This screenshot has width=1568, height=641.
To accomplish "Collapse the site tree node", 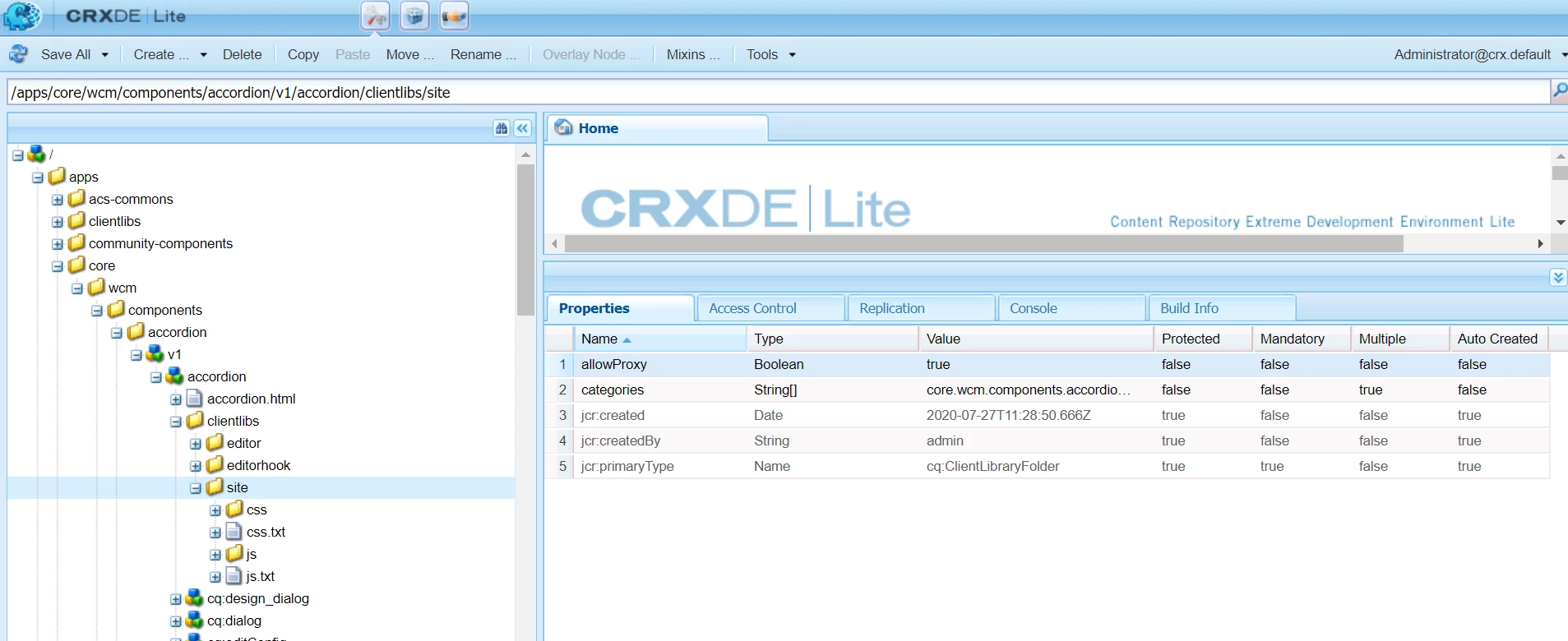I will [196, 488].
